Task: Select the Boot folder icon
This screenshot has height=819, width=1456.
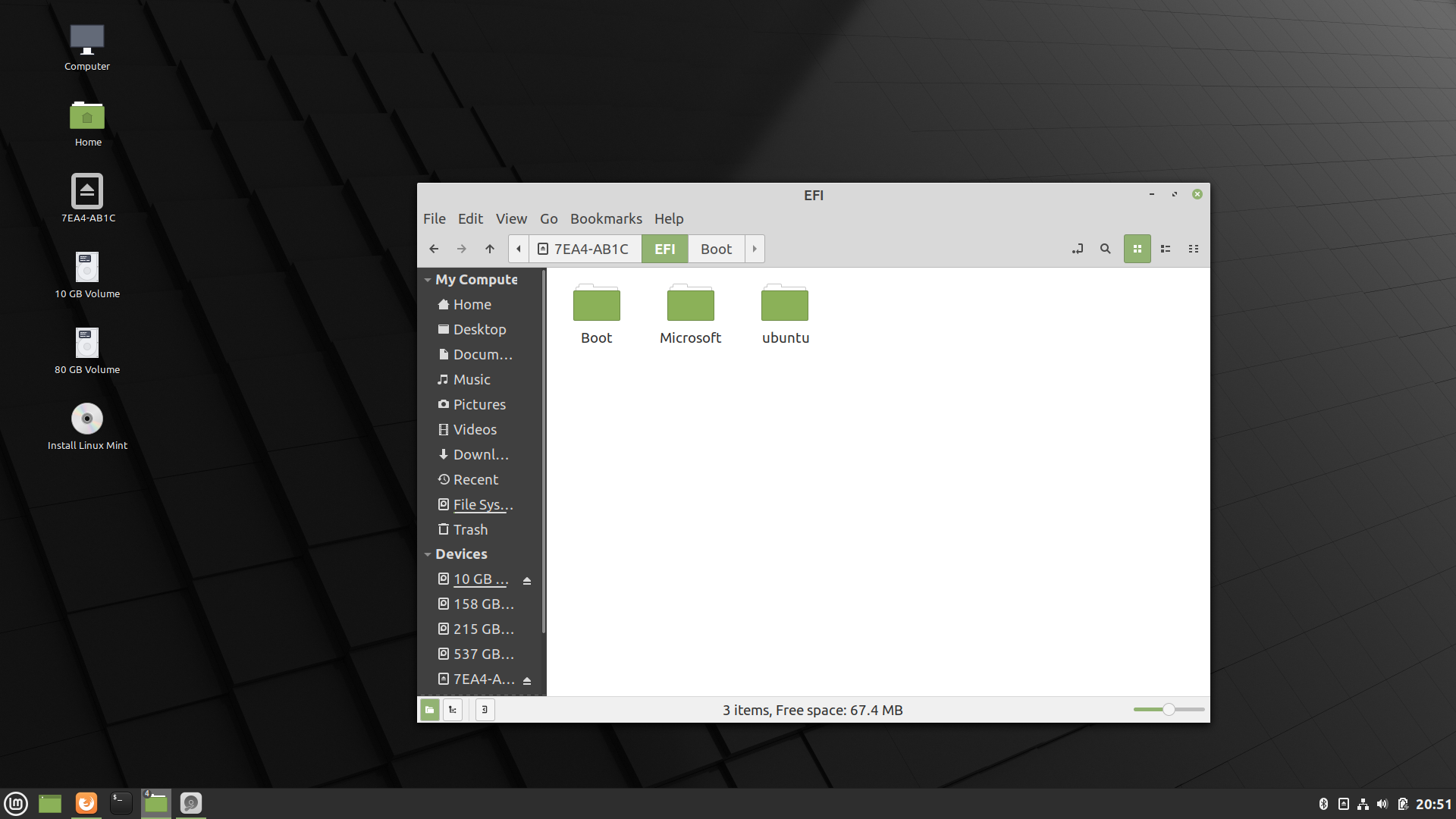Action: pos(597,303)
